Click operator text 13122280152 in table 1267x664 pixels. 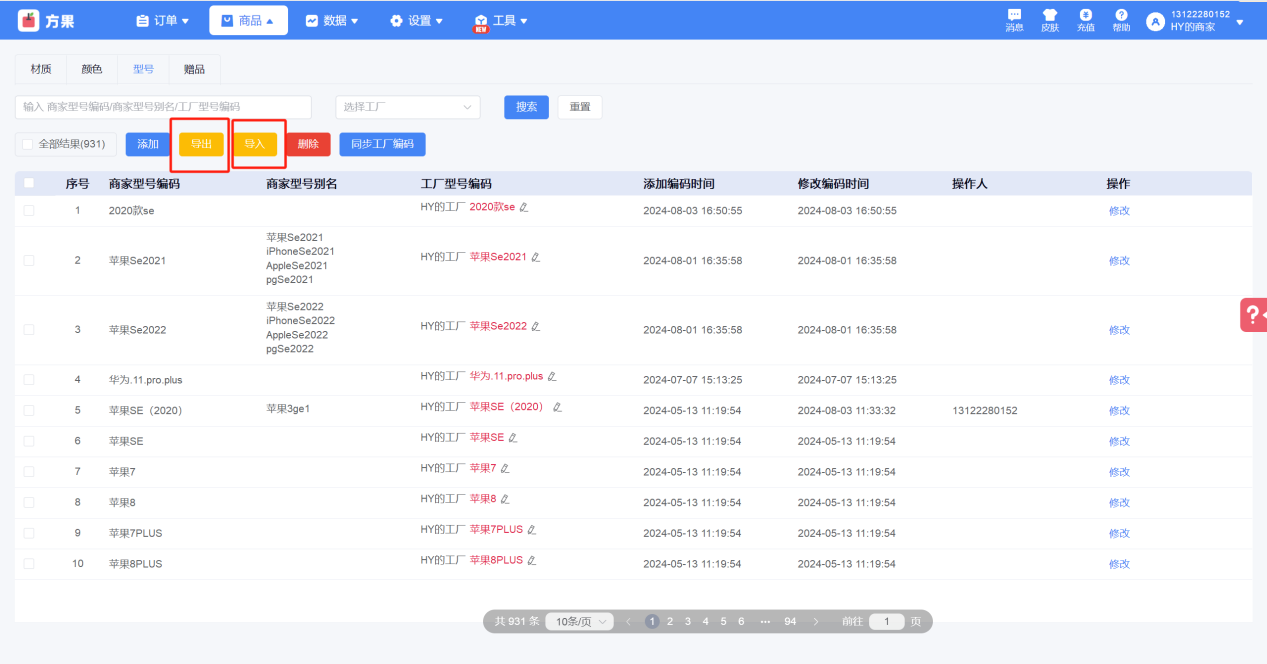coord(985,410)
